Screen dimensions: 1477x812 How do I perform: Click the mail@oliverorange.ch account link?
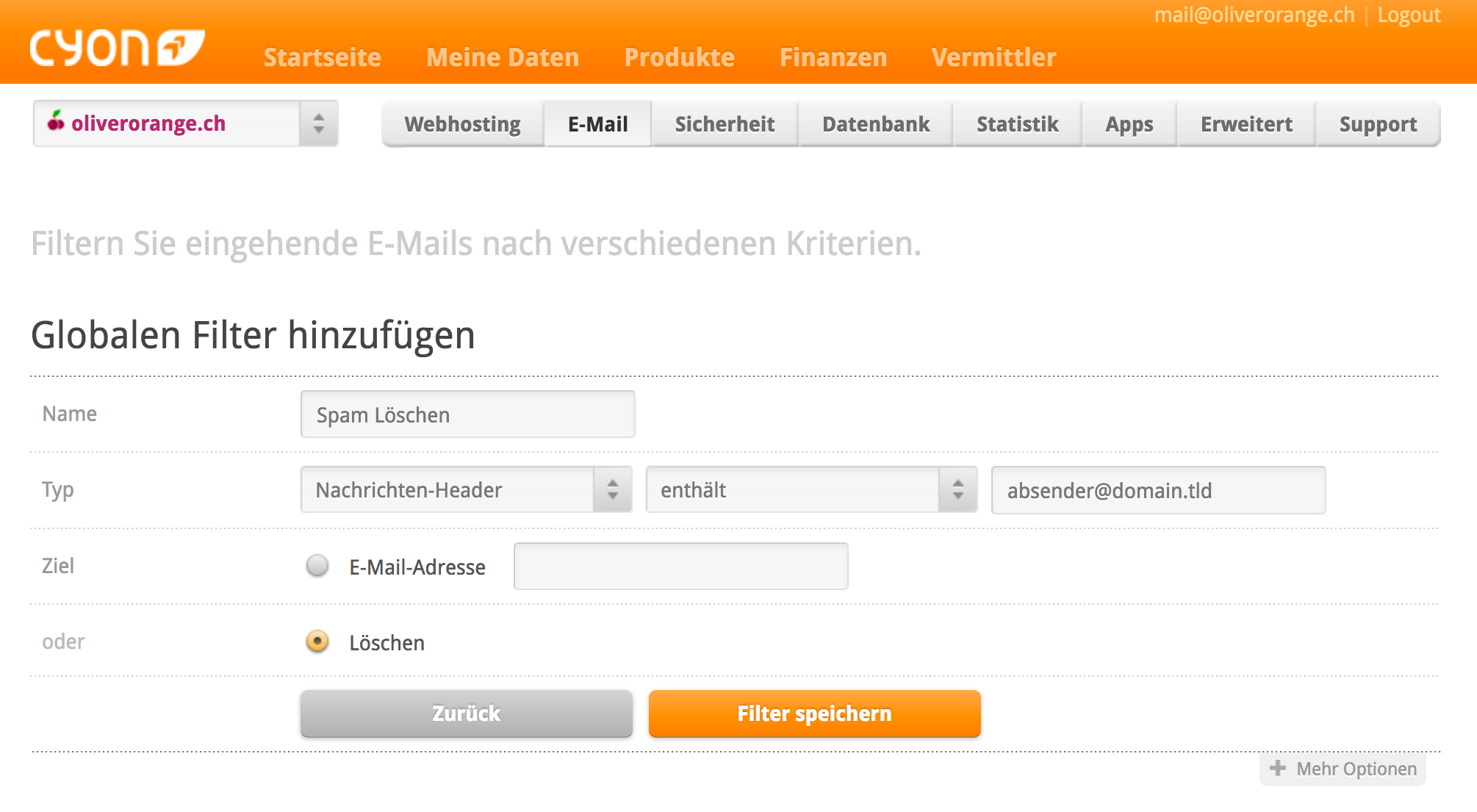click(x=1254, y=15)
